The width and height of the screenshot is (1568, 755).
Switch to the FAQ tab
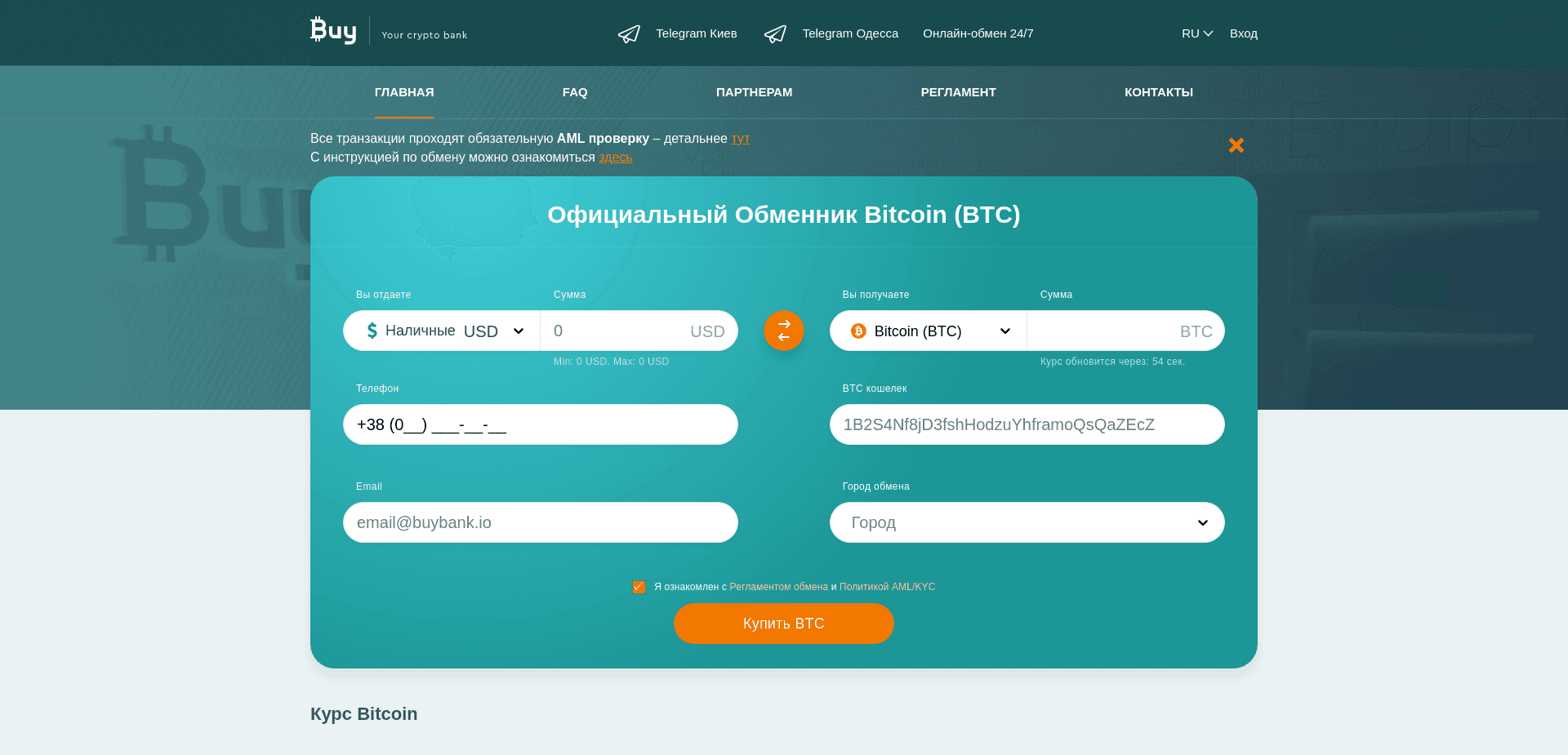[x=575, y=92]
